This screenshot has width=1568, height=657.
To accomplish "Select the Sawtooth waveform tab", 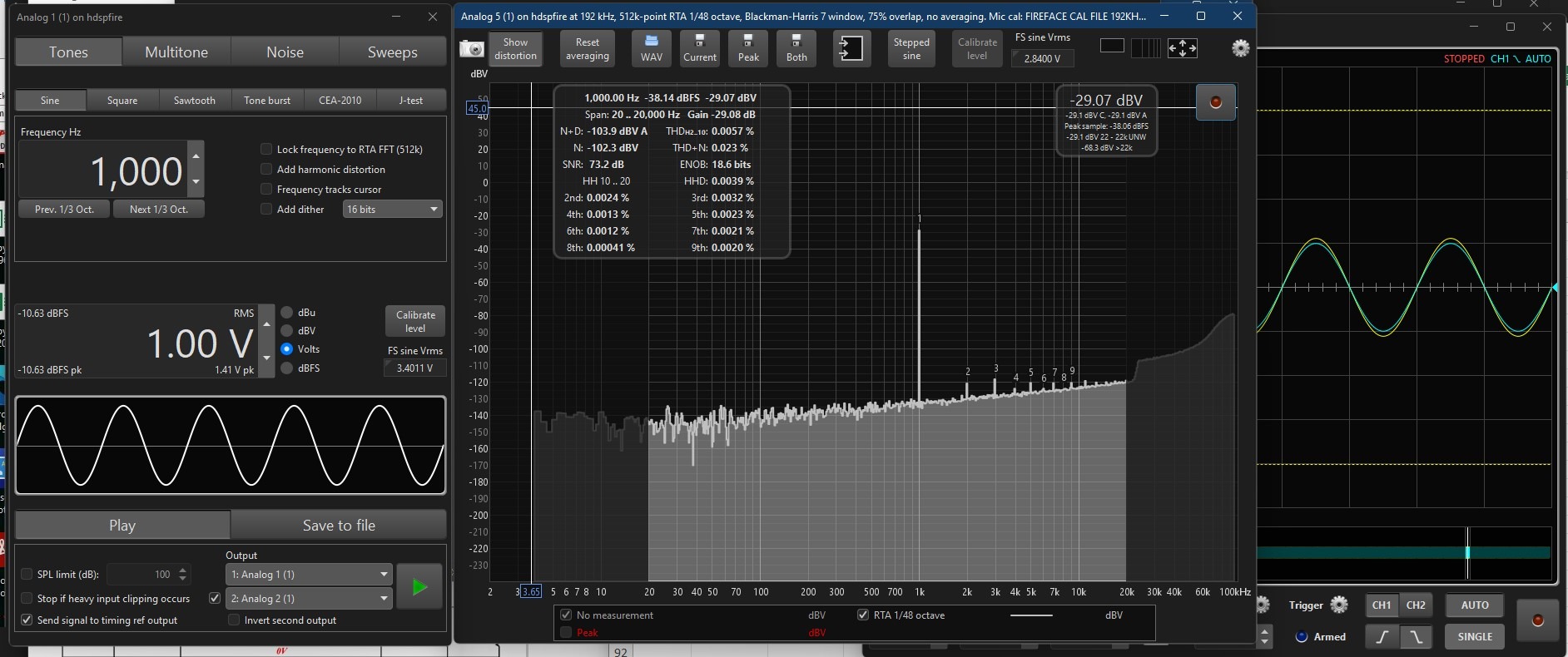I will (x=195, y=100).
